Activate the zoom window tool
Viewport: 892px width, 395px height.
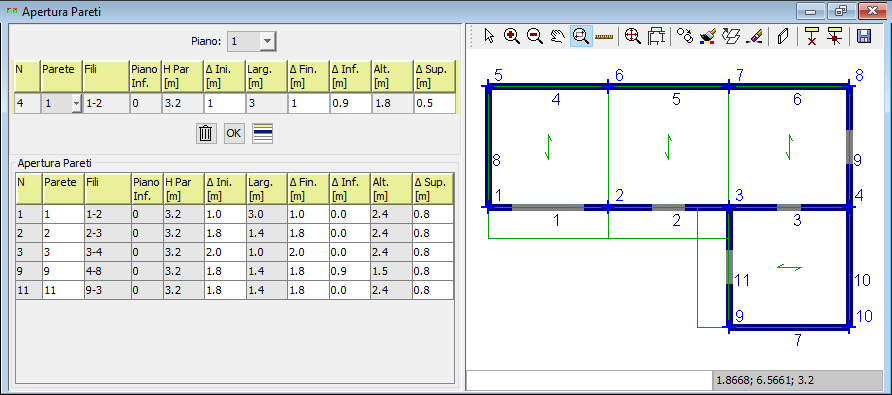click(580, 36)
